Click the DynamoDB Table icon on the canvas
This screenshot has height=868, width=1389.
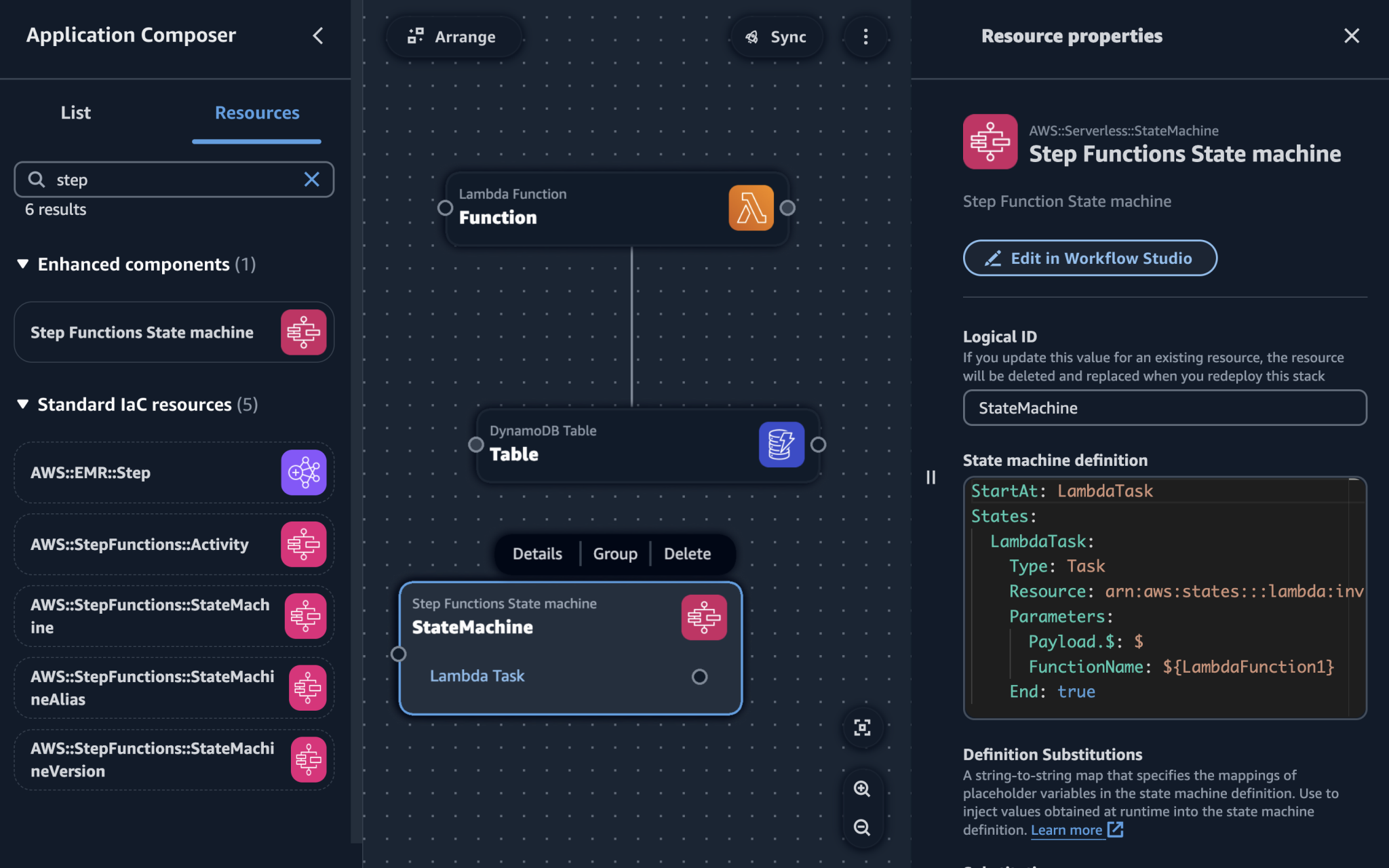(x=781, y=445)
